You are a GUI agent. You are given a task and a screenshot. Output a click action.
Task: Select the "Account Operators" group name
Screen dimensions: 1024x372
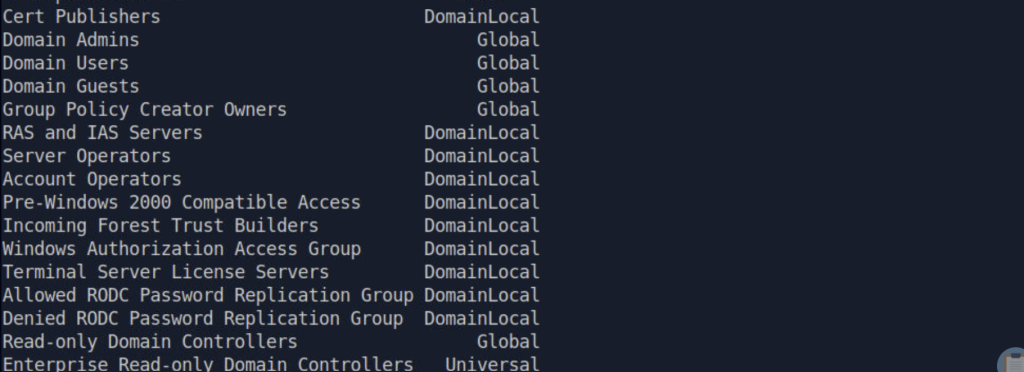[x=91, y=179]
